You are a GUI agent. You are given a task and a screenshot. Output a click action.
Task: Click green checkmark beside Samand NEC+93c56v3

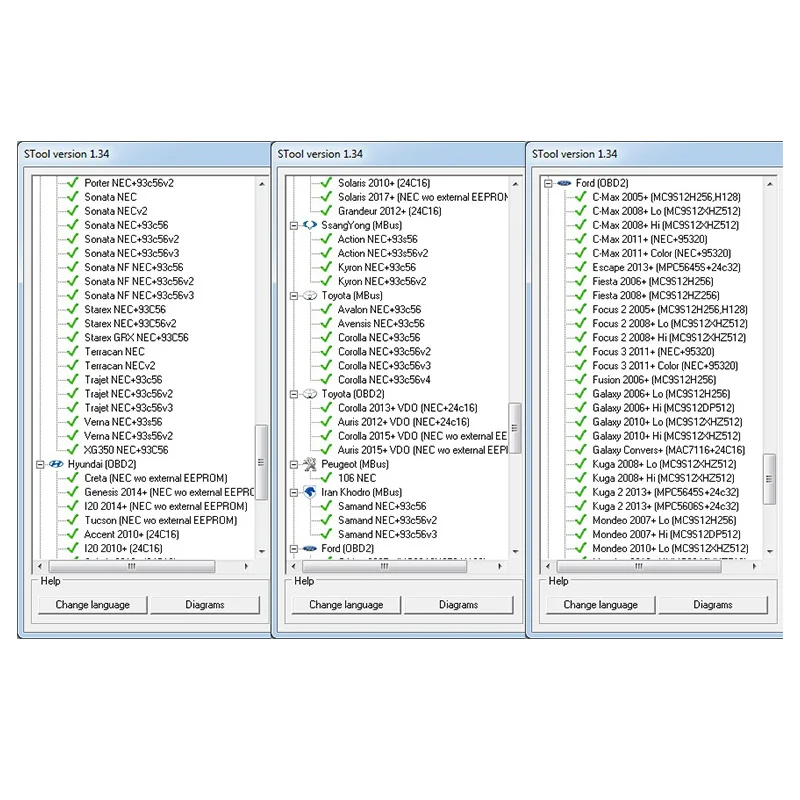coord(327,534)
